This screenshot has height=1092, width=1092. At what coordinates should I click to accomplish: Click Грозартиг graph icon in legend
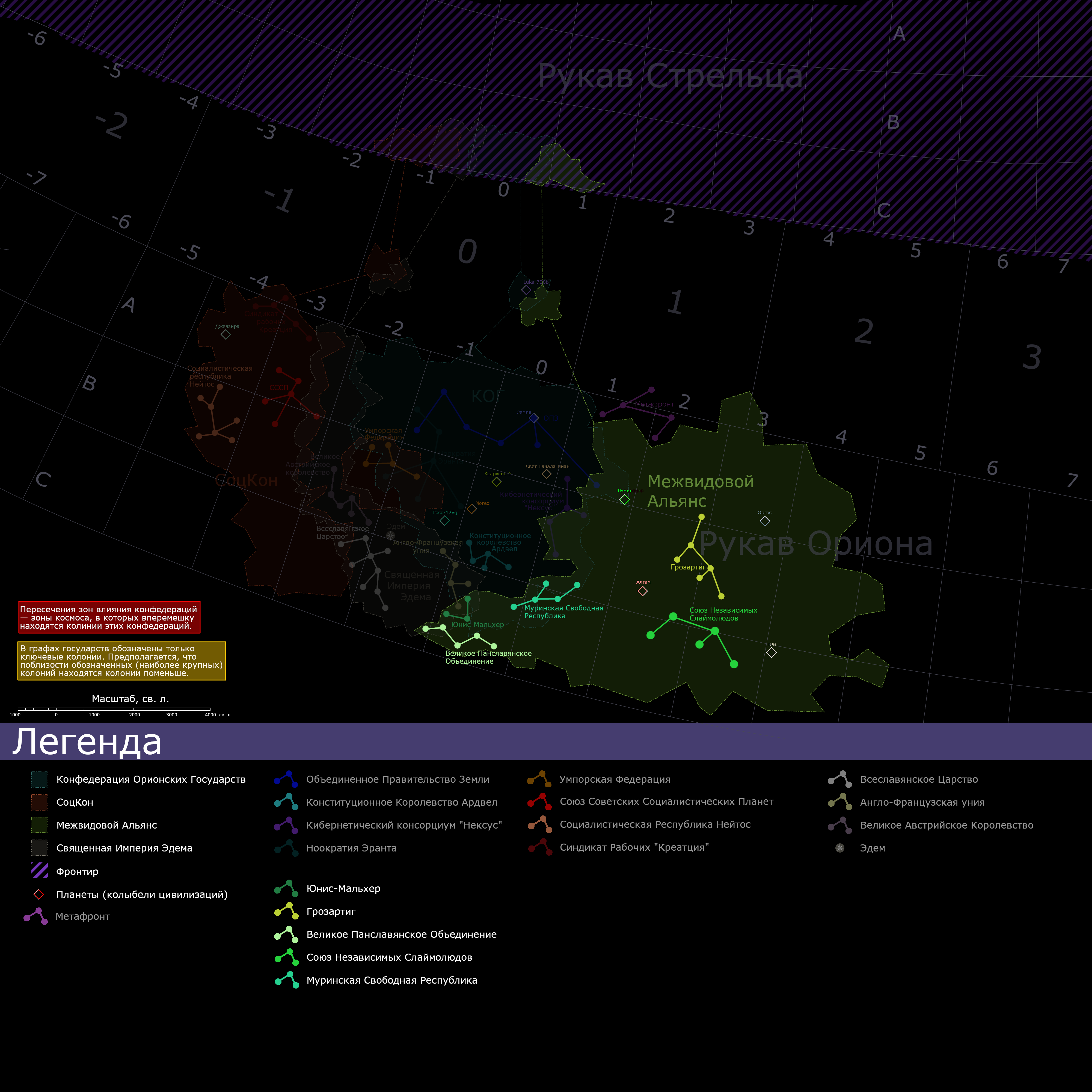click(287, 910)
